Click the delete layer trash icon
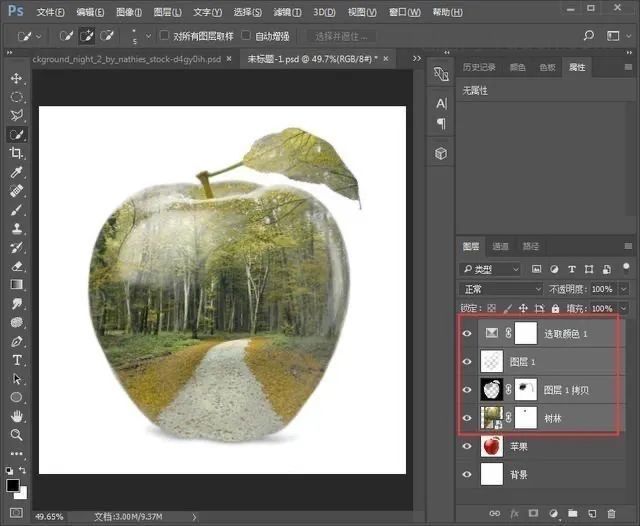 coord(611,513)
